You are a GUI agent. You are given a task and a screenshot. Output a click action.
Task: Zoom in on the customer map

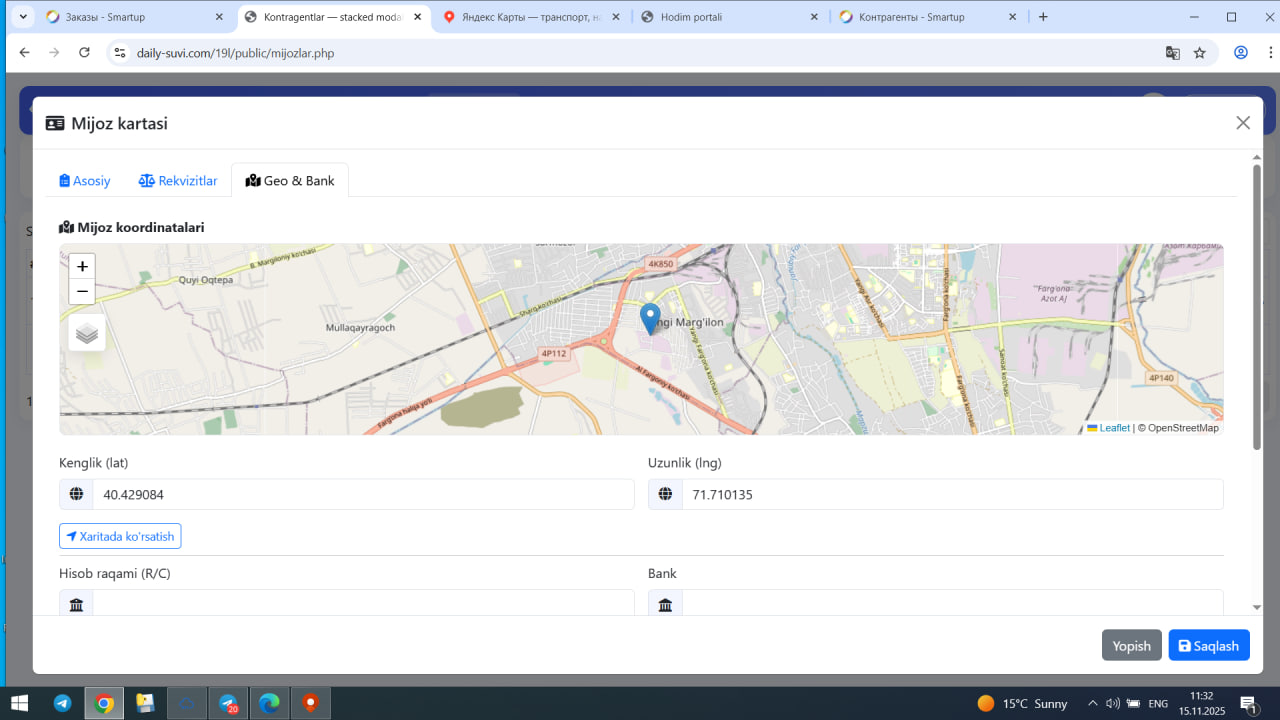[82, 266]
